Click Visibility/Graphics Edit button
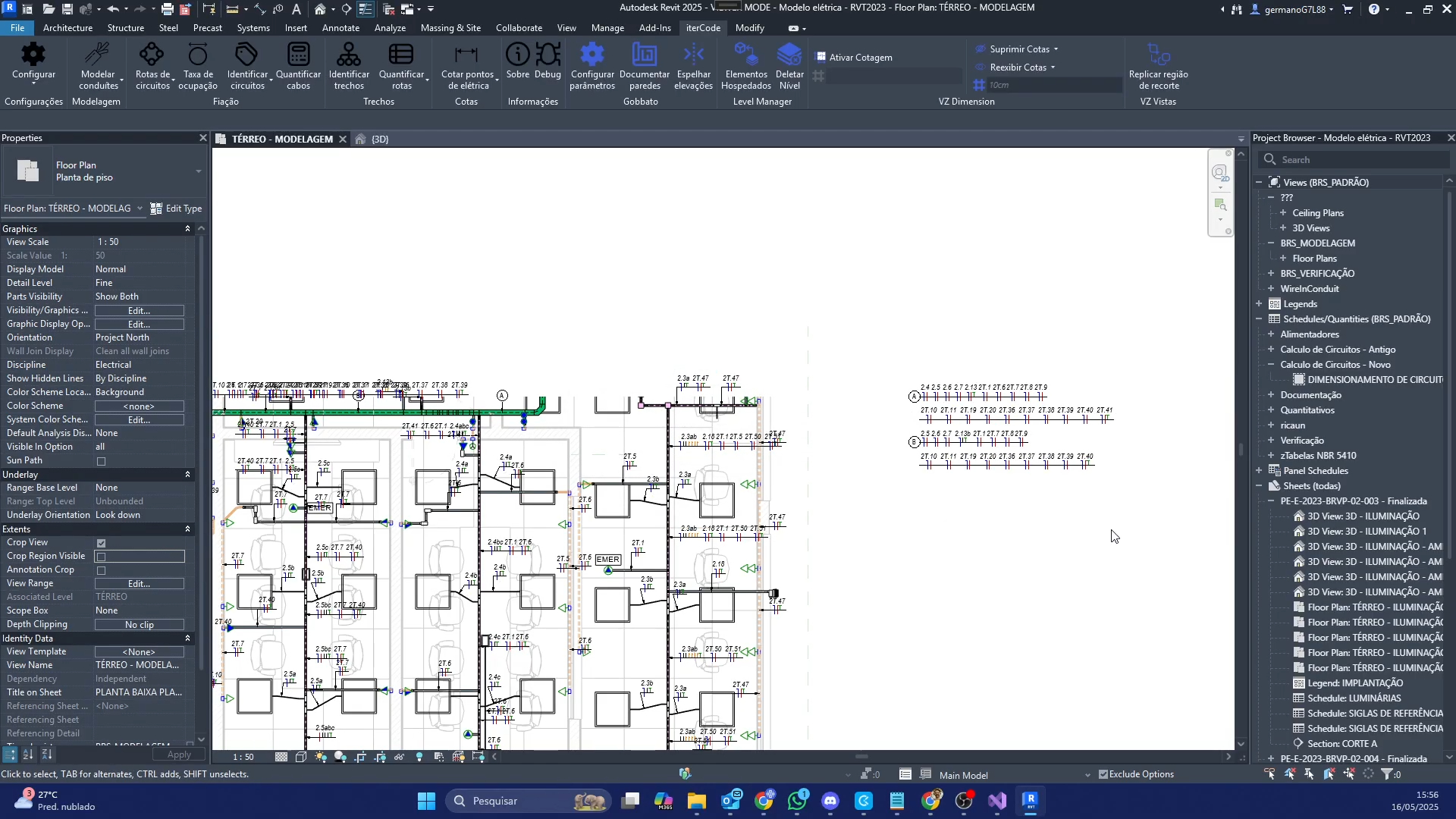The width and height of the screenshot is (1456, 819). 139,311
